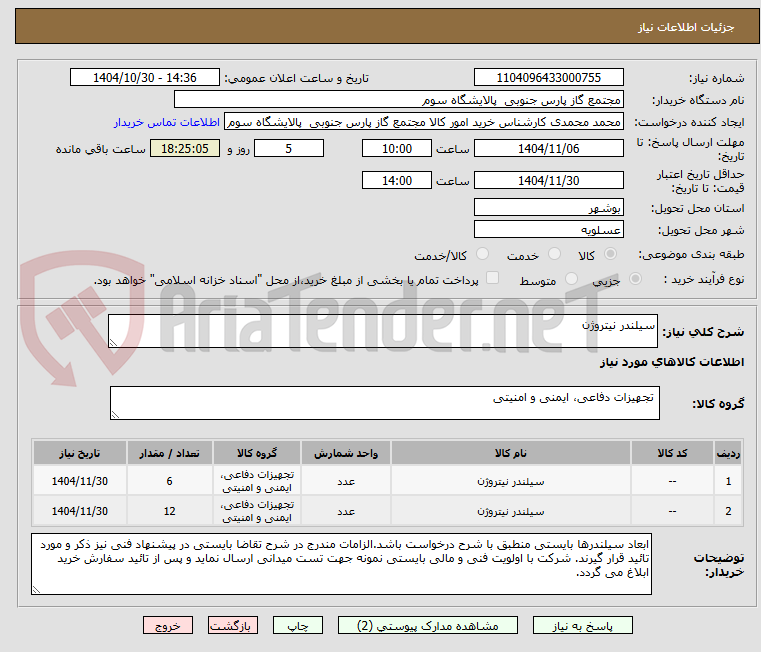The width and height of the screenshot is (761, 652).
Task: Click row 1 سیلندر نیتروژن item name
Action: 511,482
